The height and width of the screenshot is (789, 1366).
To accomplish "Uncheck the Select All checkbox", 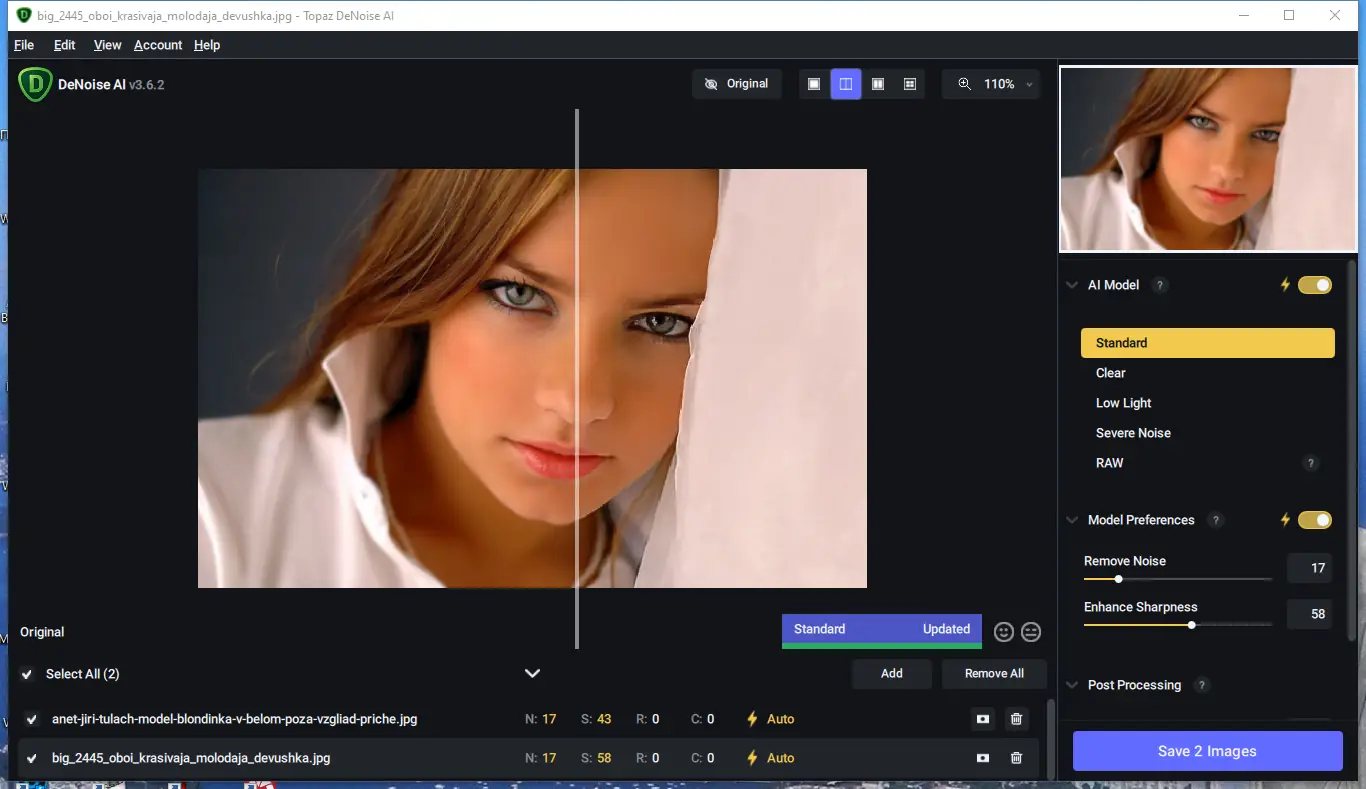I will pyautogui.click(x=27, y=674).
